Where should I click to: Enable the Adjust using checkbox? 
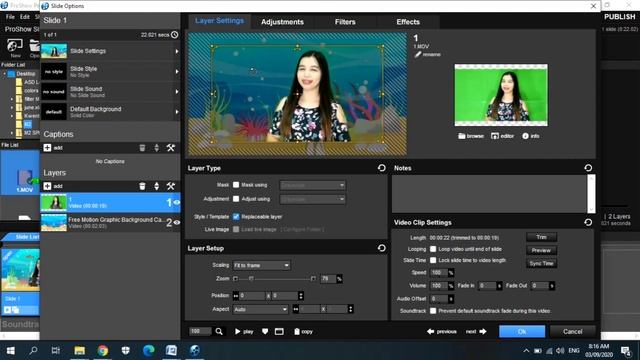point(236,199)
